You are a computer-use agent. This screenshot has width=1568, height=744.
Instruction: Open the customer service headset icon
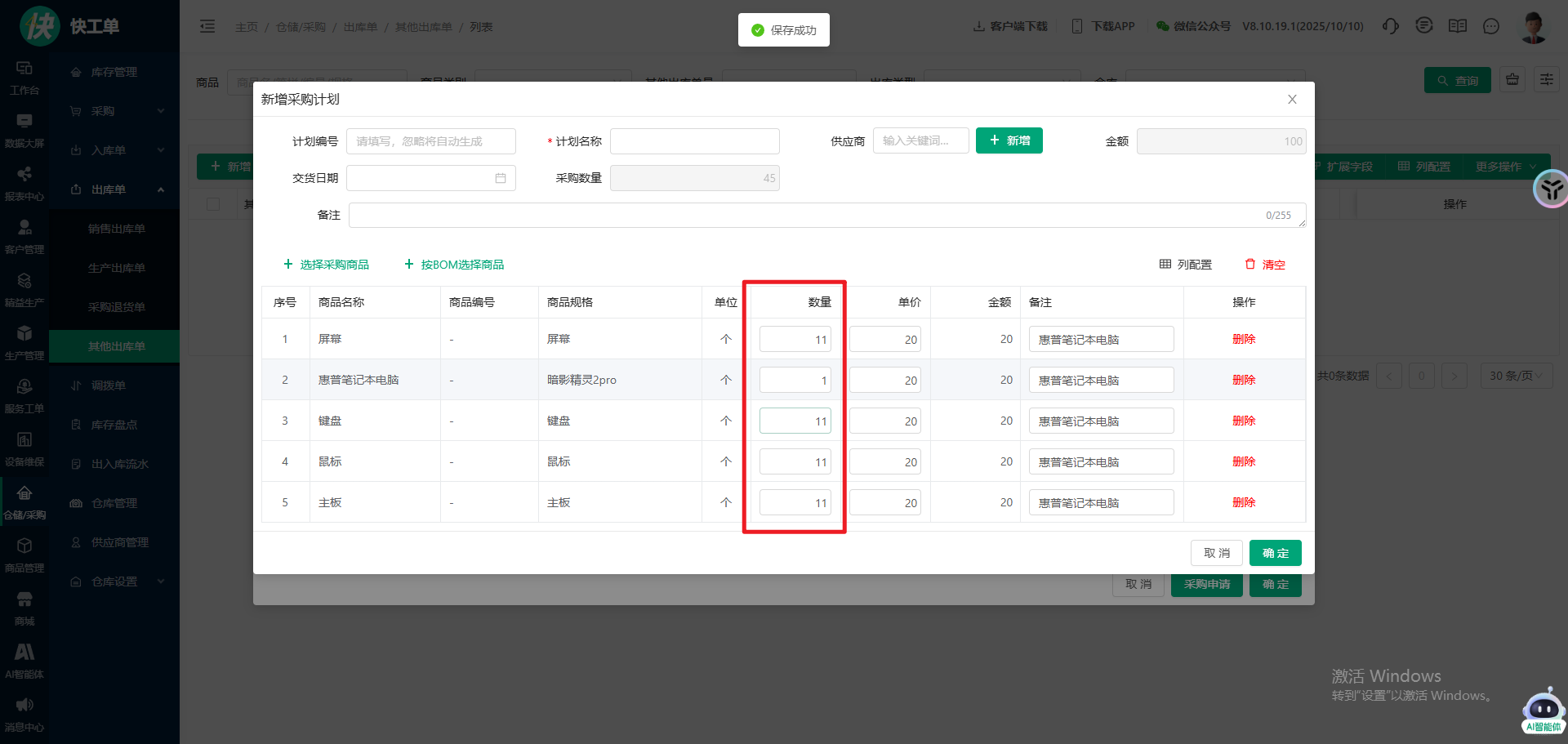pyautogui.click(x=1390, y=26)
